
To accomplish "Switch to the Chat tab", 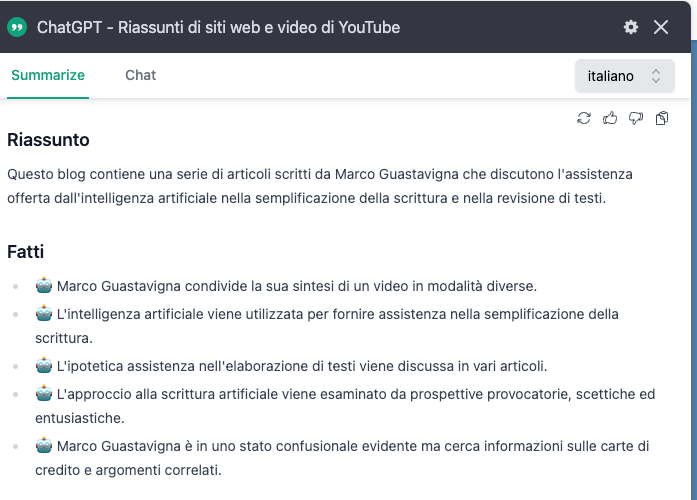I will [140, 75].
